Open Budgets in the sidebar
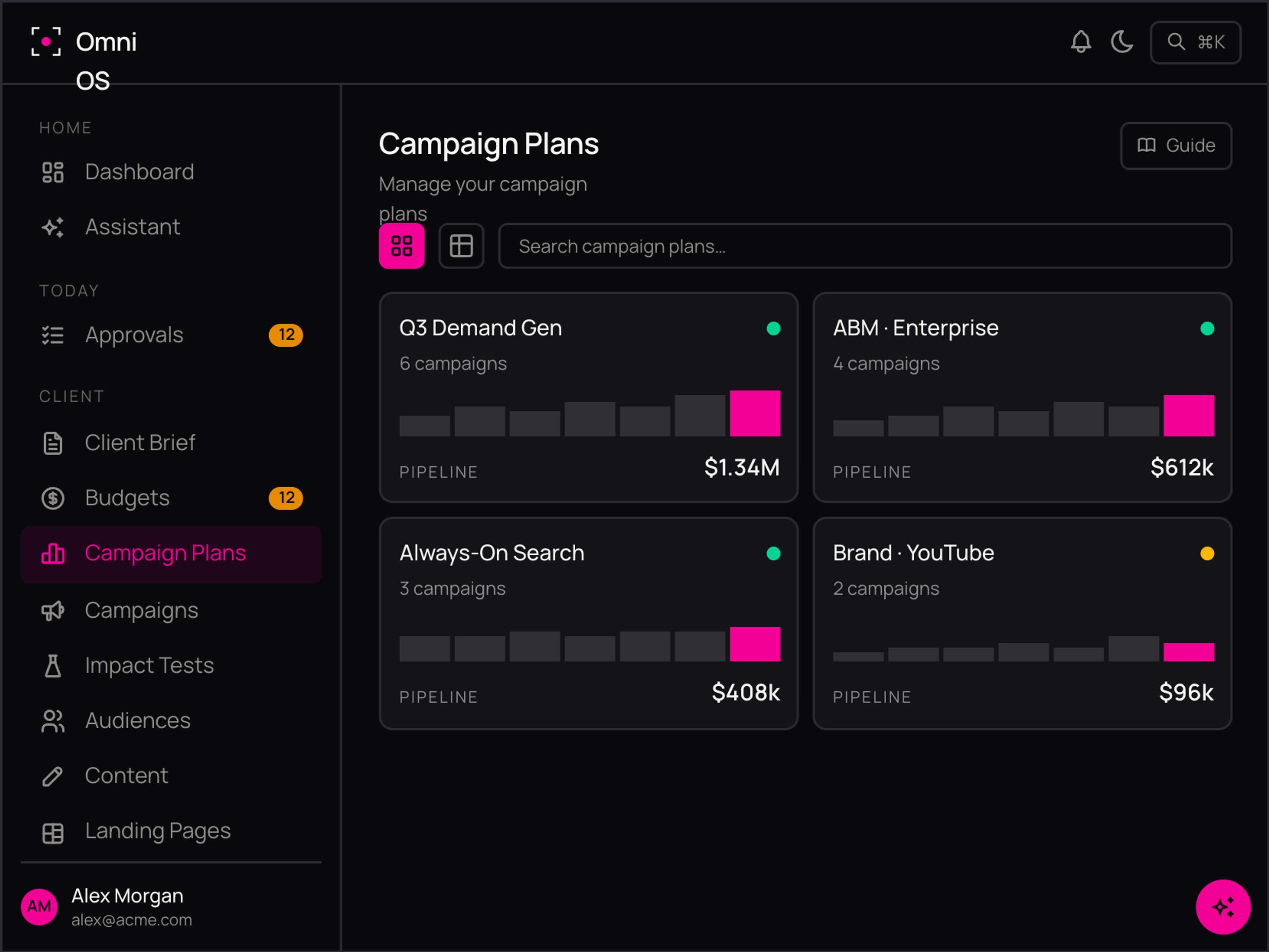 [171, 498]
